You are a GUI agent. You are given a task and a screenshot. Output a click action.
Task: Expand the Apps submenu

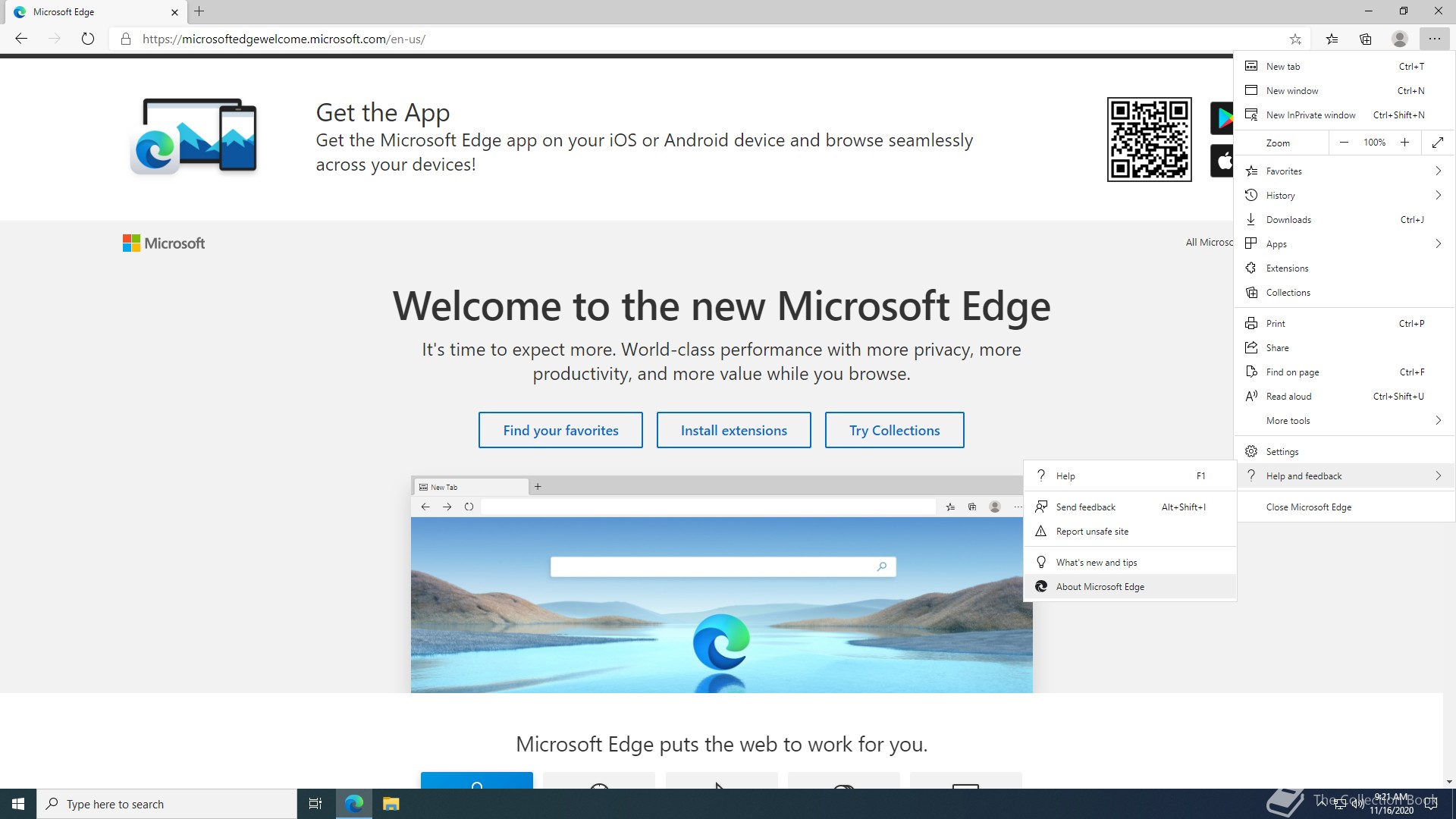click(1345, 243)
